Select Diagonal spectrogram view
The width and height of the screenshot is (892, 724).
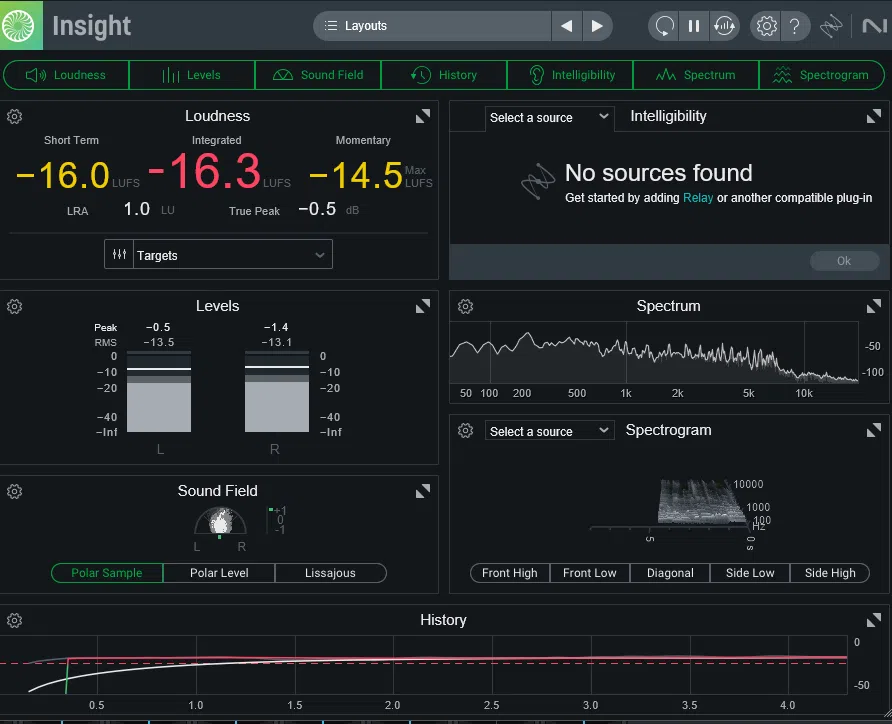(x=670, y=573)
